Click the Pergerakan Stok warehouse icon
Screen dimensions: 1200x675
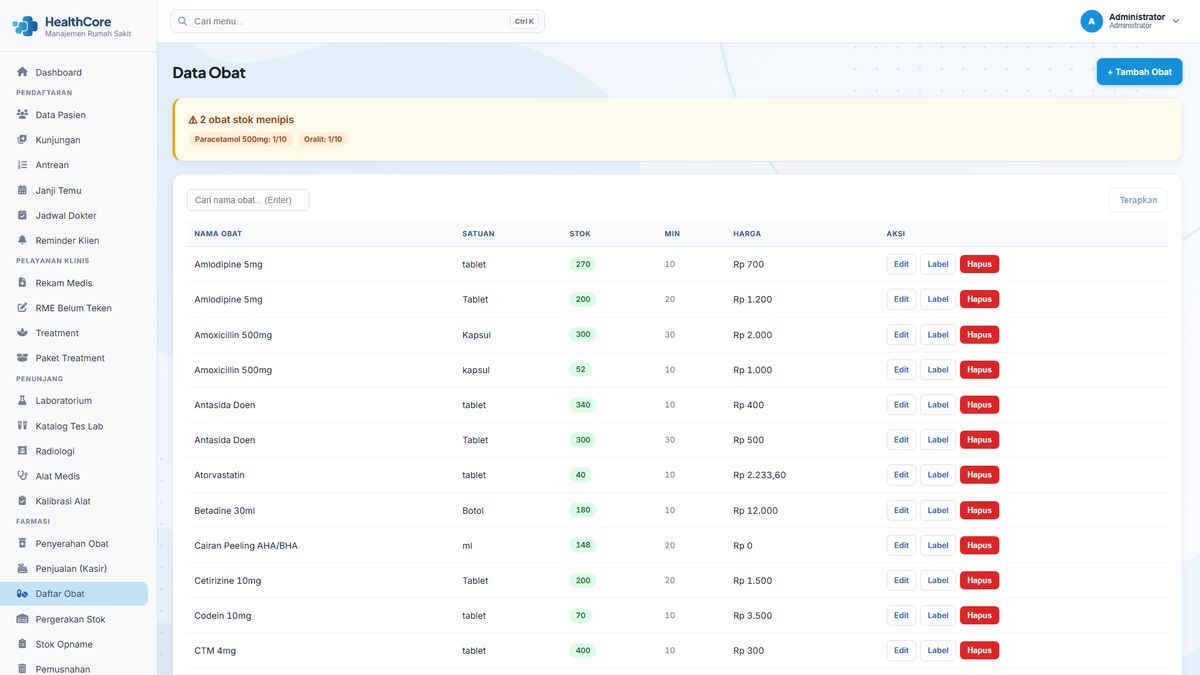point(22,619)
